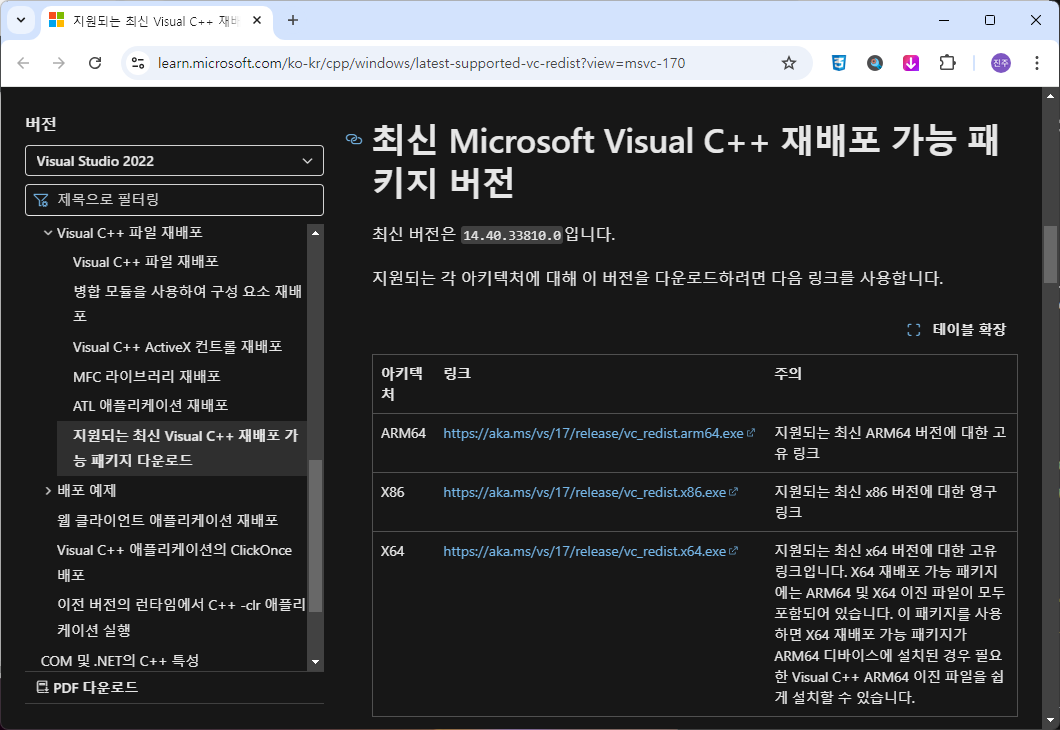Open 웹 클라이언트 애플리케이션 재배포 item

click(168, 520)
